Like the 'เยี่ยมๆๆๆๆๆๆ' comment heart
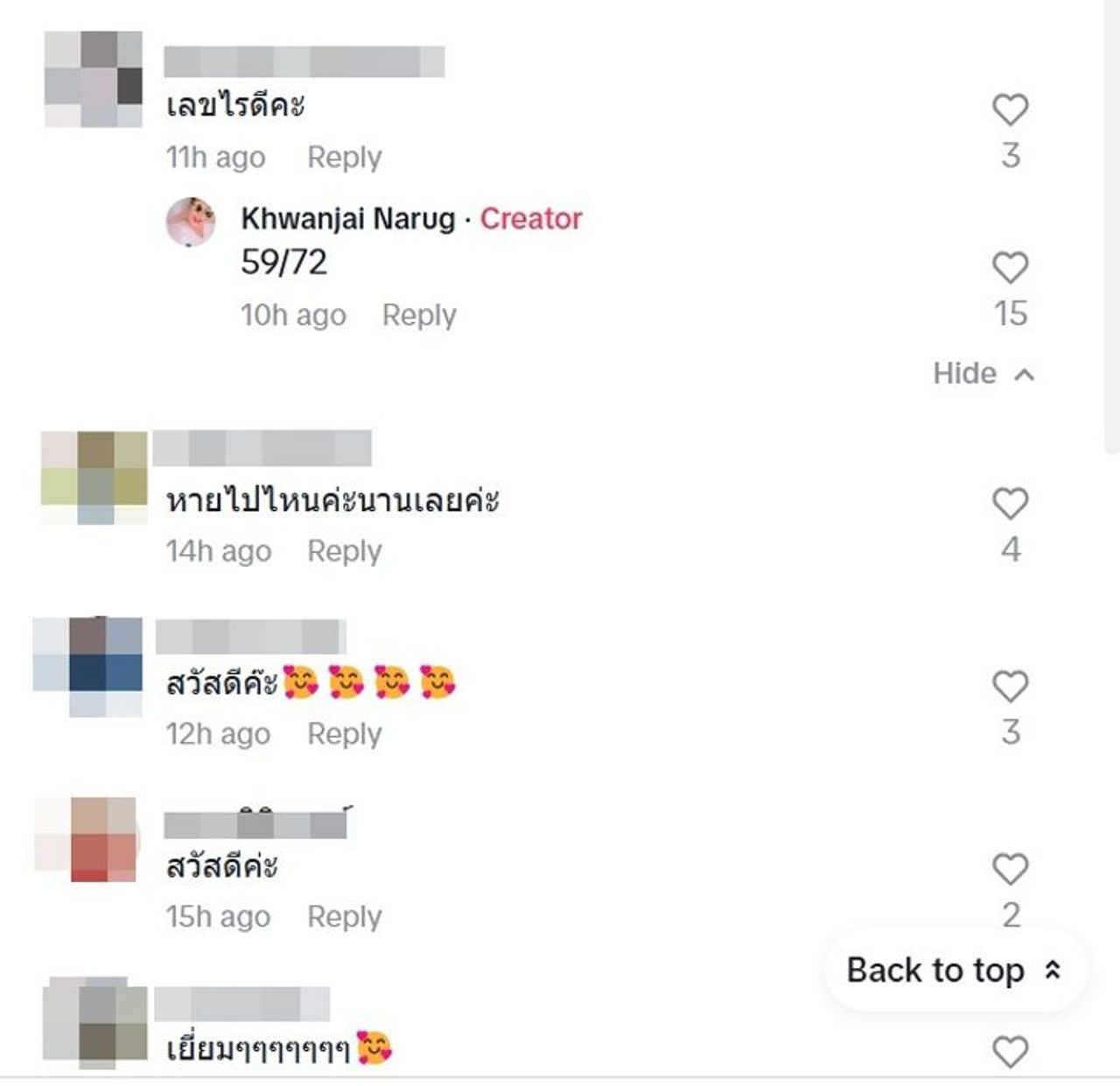The image size is (1120, 1086). pos(1010,1051)
